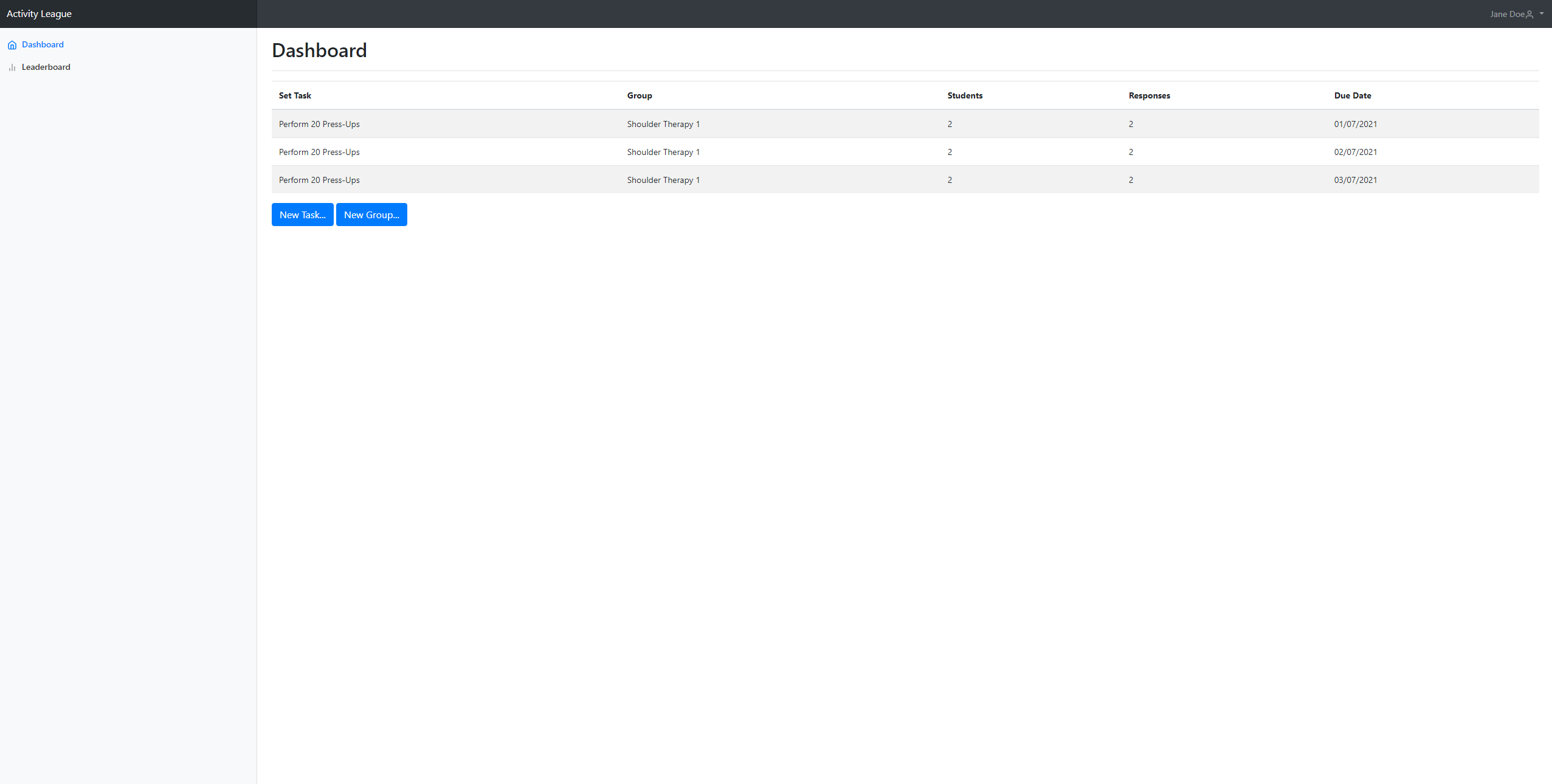Viewport: 1552px width, 784px height.
Task: Click Shoulder Therapy 1 in the 02/07/2021 row
Action: click(663, 152)
